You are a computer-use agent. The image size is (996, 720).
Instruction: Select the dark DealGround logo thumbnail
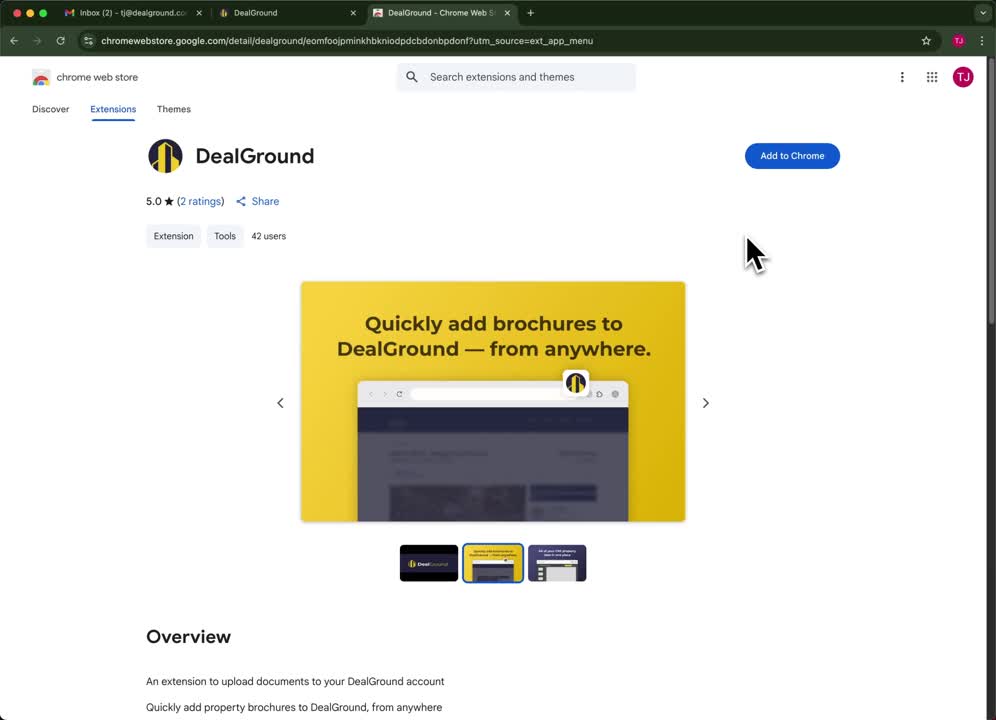(x=429, y=563)
